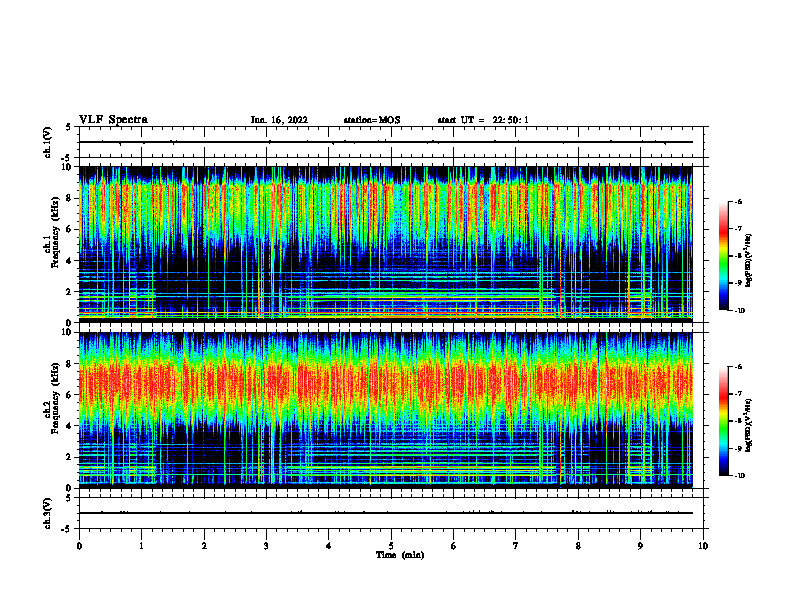
Task: Select the "start UT = 22:50: 1" text
Action: 483,120
